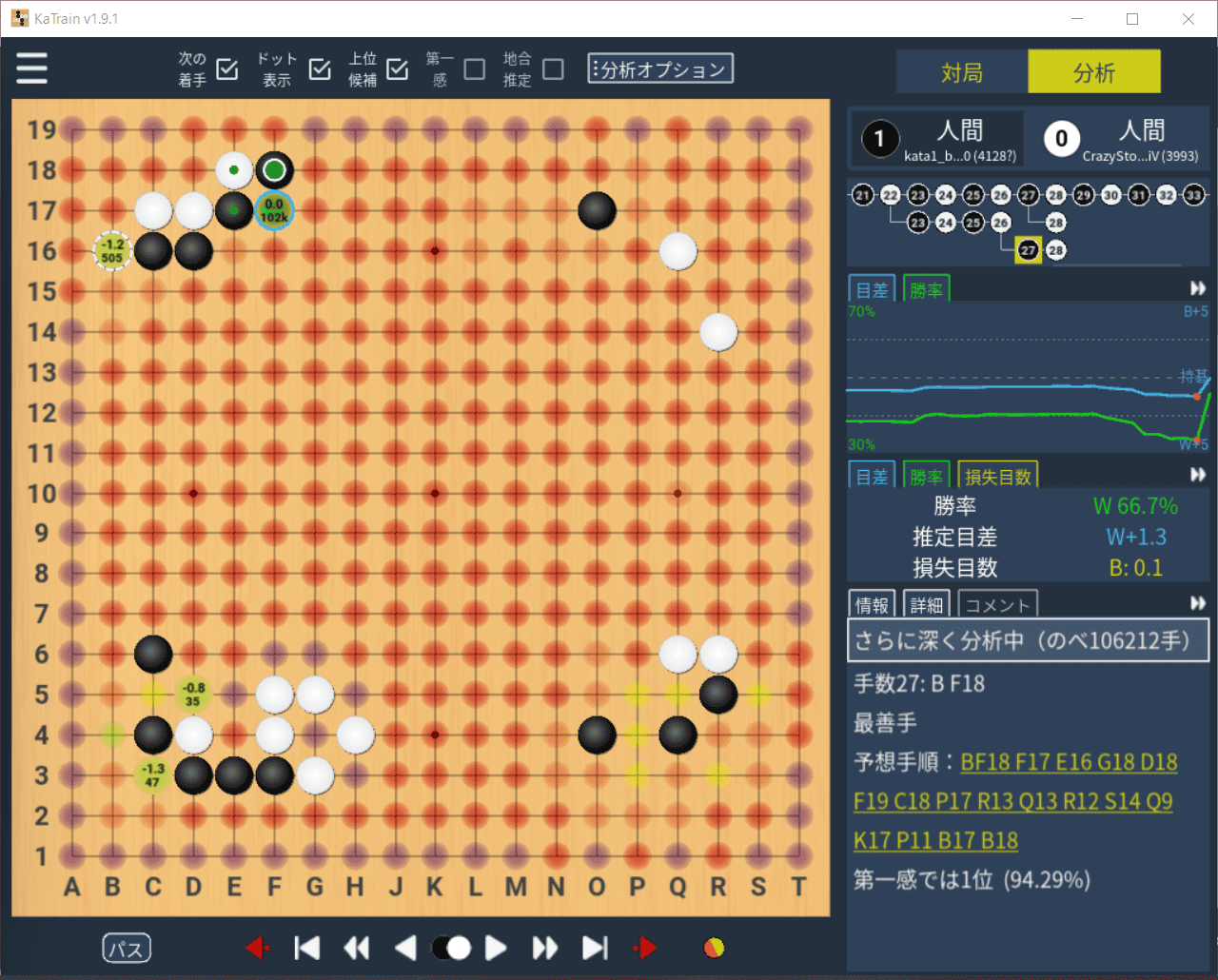Screen dimensions: 1218x980
Task: Toggle 勝率 winrate line in graph
Action: (926, 289)
